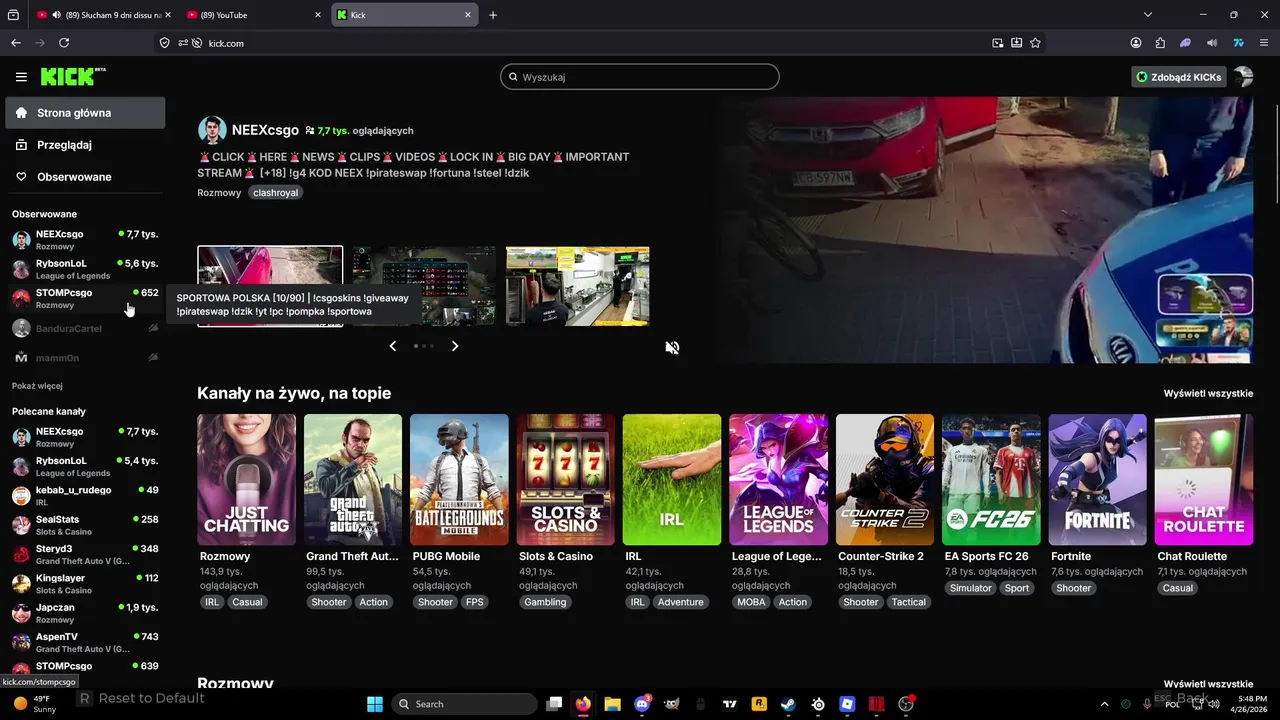The height and width of the screenshot is (720, 1280).
Task: Open Discord from the taskbar
Action: coord(642,704)
